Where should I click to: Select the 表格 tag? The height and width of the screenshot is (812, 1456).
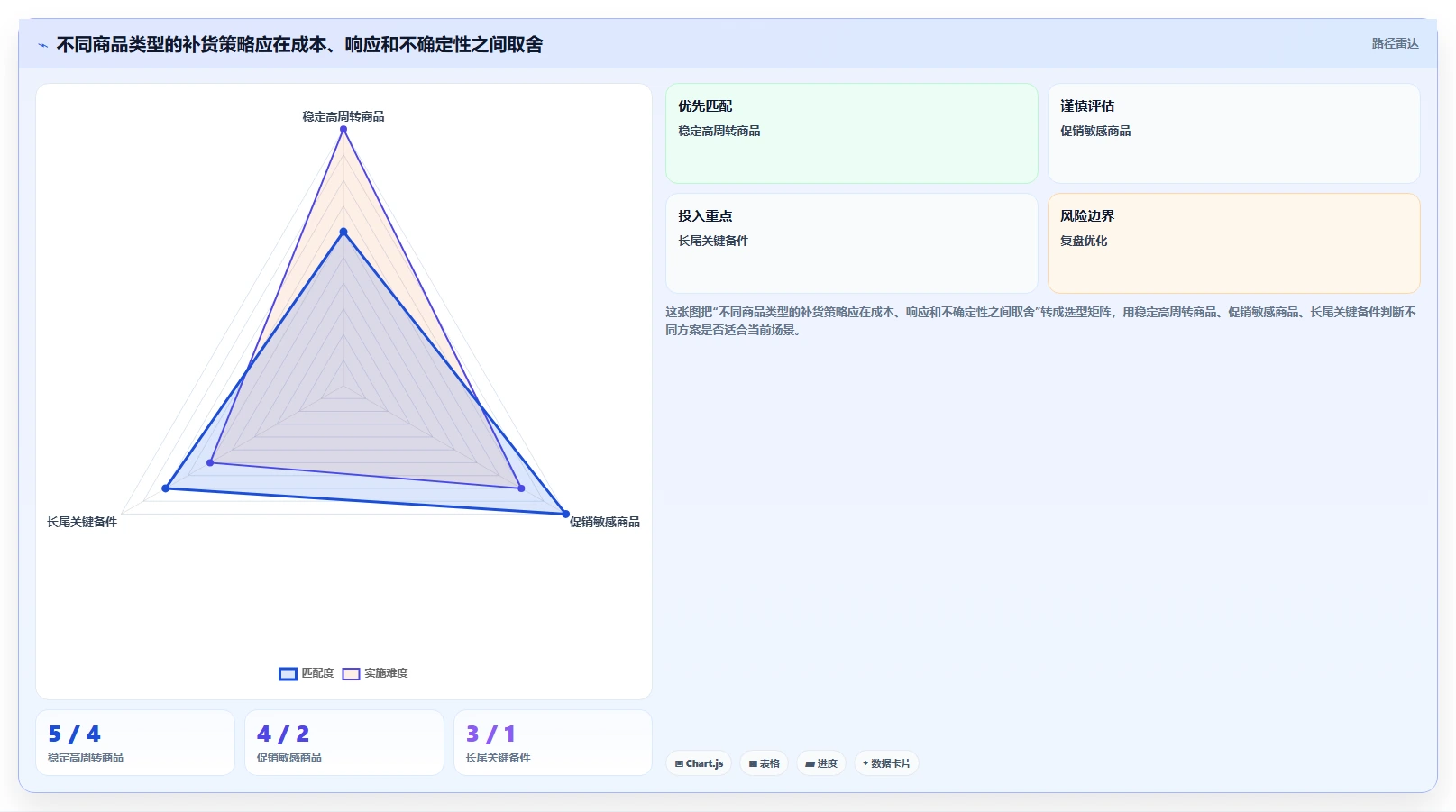[764, 763]
